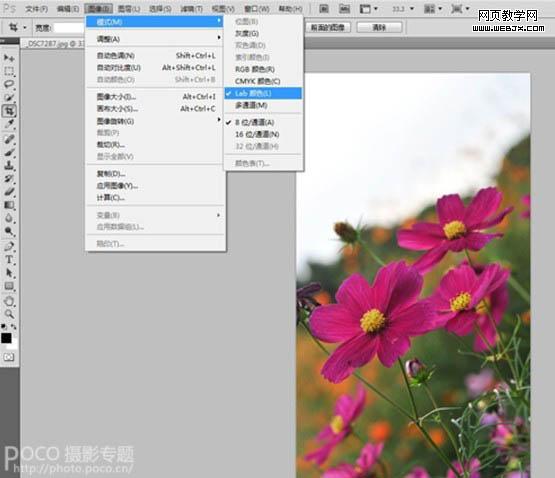Open the 文件(F) menu

coord(36,9)
